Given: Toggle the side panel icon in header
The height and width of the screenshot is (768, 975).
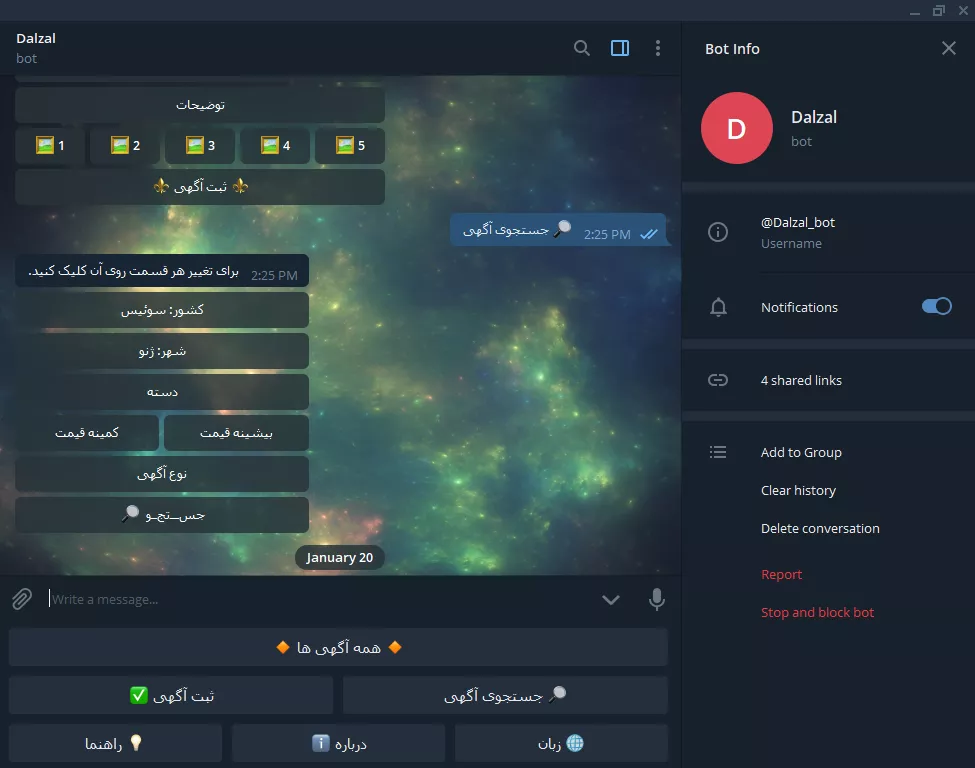Looking at the screenshot, I should pos(620,48).
